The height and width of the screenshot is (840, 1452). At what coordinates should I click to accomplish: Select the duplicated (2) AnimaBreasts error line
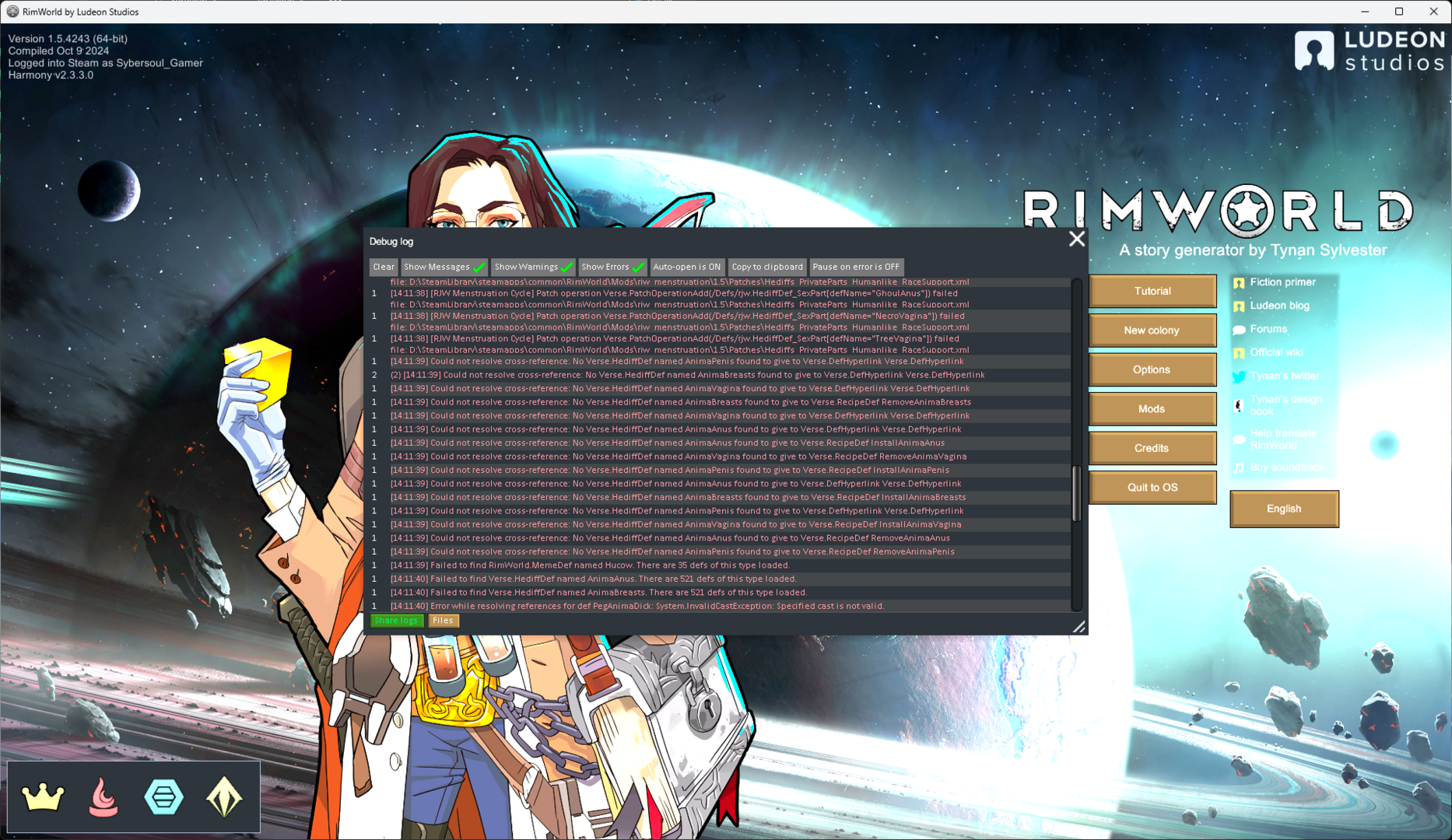(720, 375)
